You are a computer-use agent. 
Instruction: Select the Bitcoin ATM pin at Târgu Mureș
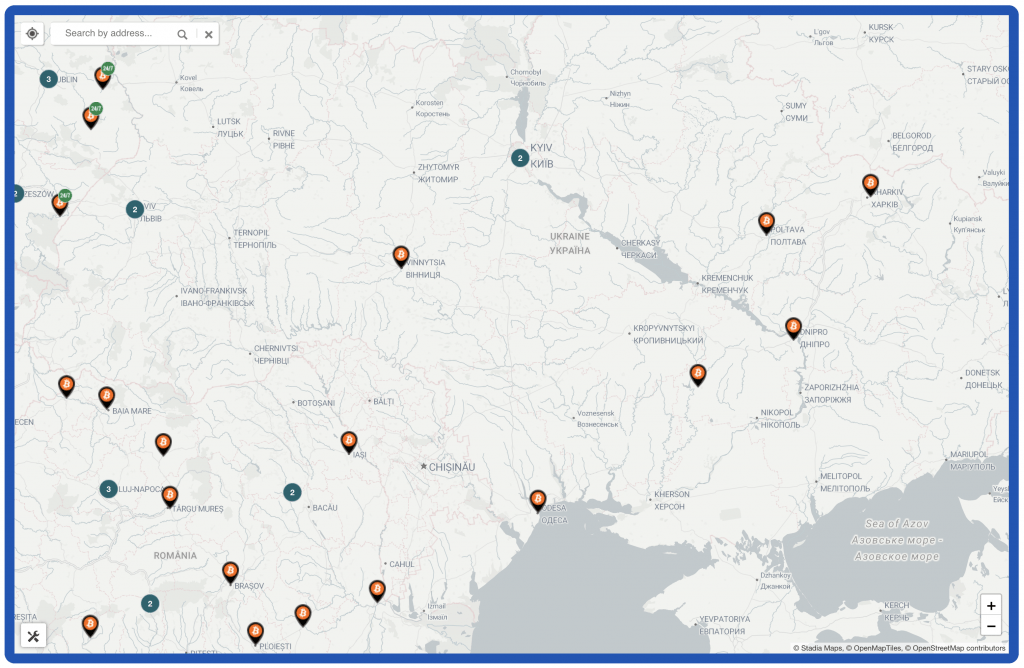pyautogui.click(x=170, y=496)
